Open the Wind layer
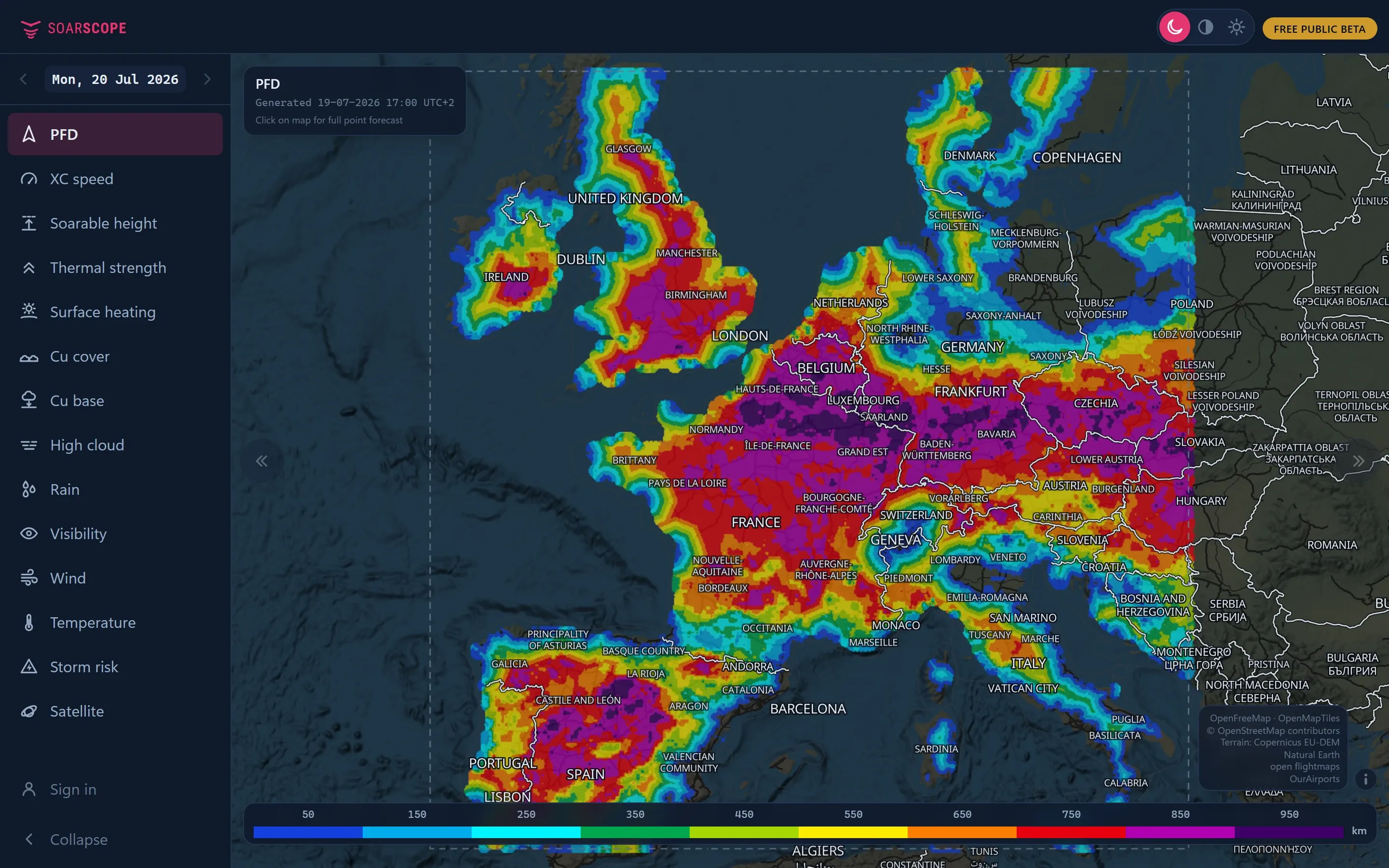The width and height of the screenshot is (1389, 868). pyautogui.click(x=115, y=578)
